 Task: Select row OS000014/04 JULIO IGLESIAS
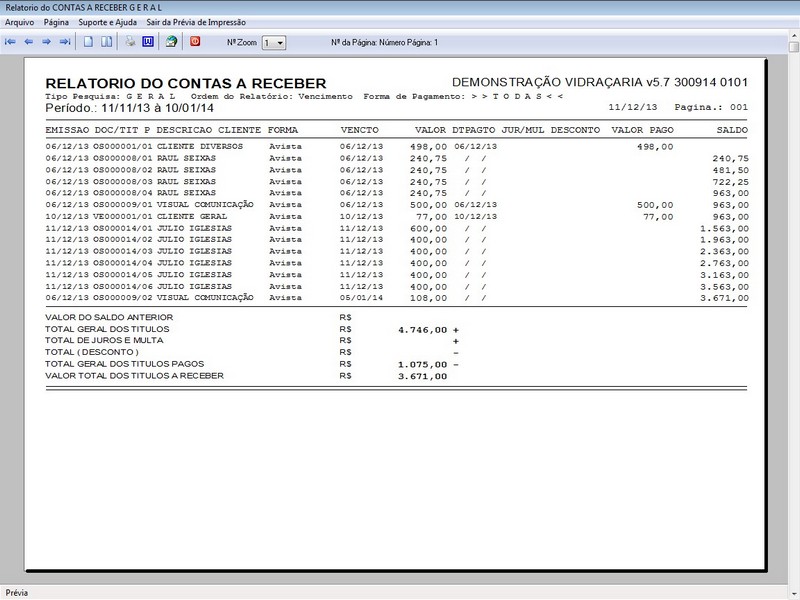point(396,263)
